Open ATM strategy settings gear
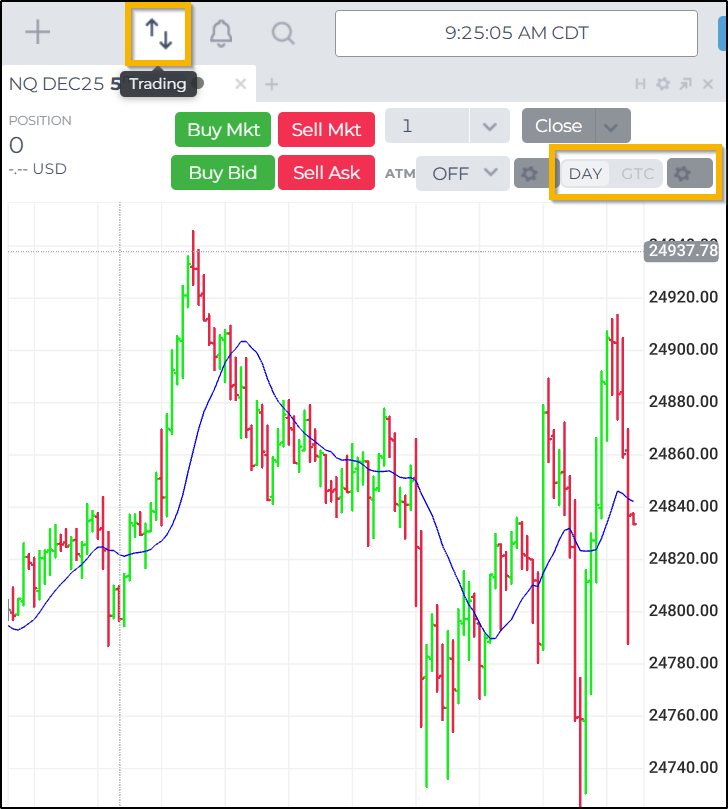 click(x=530, y=173)
